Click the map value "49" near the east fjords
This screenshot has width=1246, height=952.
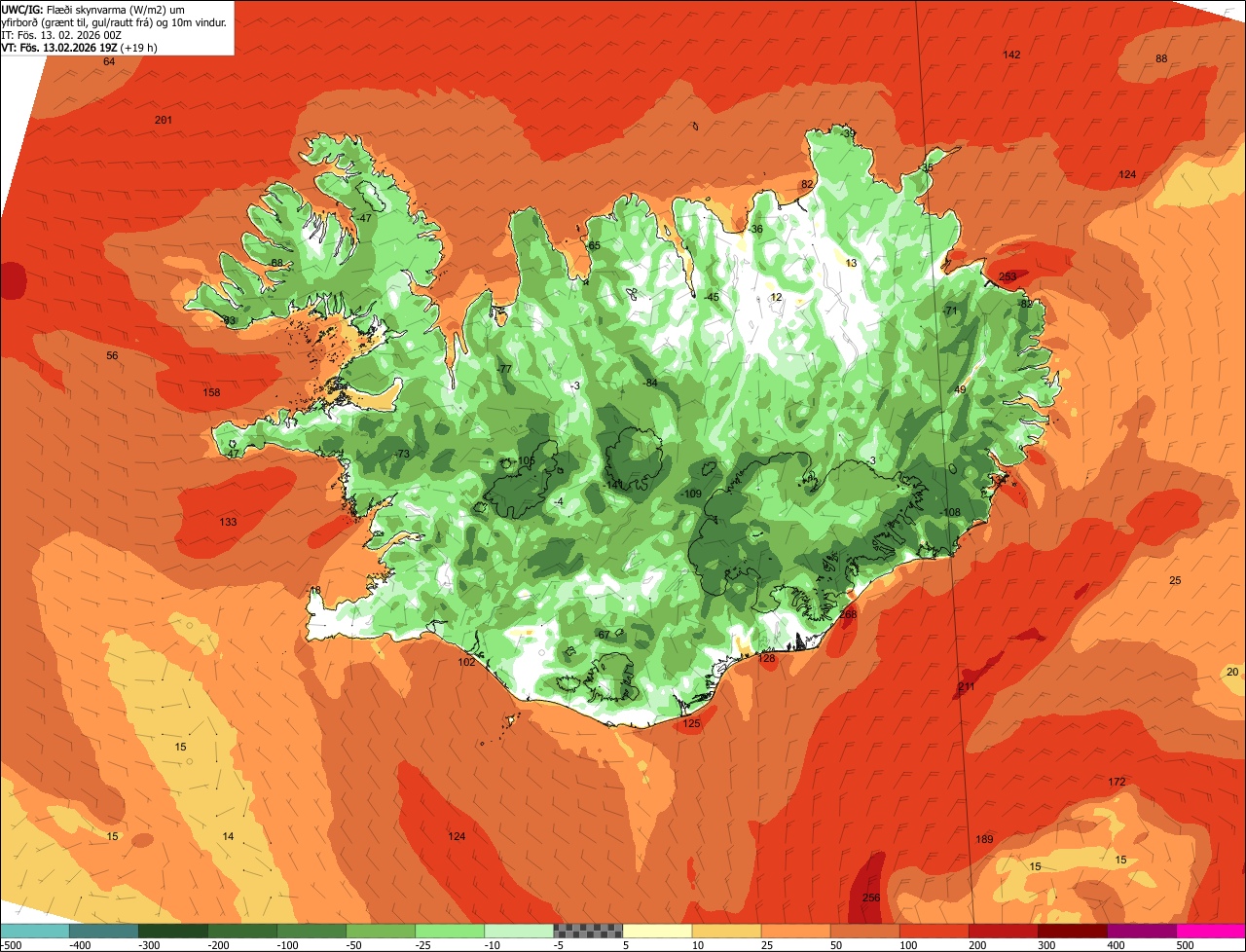click(x=960, y=389)
